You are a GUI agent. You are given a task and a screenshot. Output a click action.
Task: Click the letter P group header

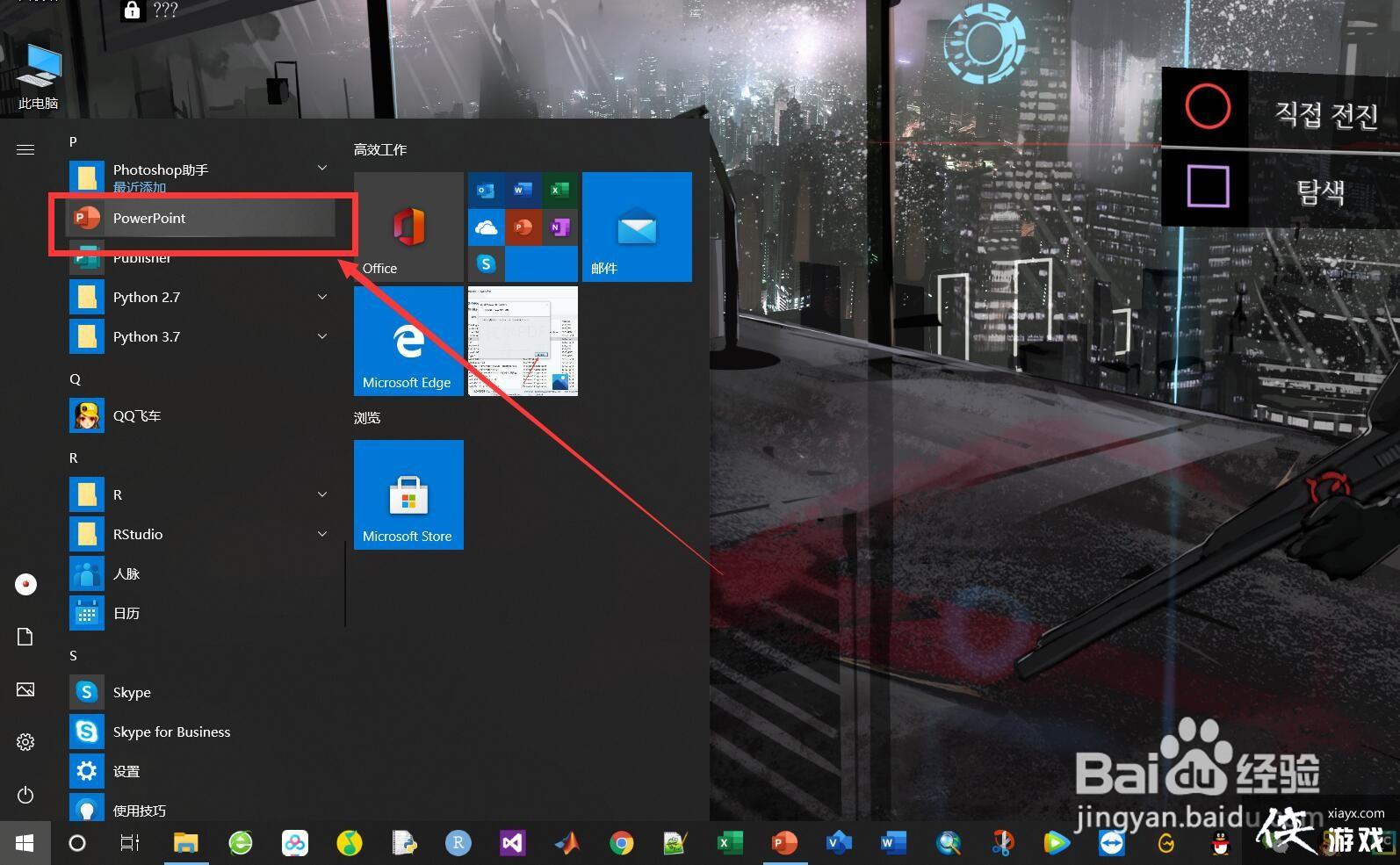click(73, 141)
